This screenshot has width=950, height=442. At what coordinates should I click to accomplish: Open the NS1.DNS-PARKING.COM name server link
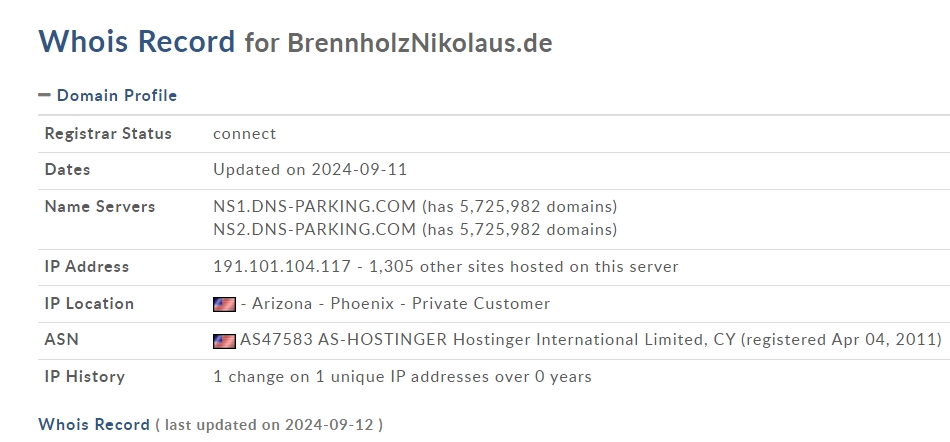[314, 206]
